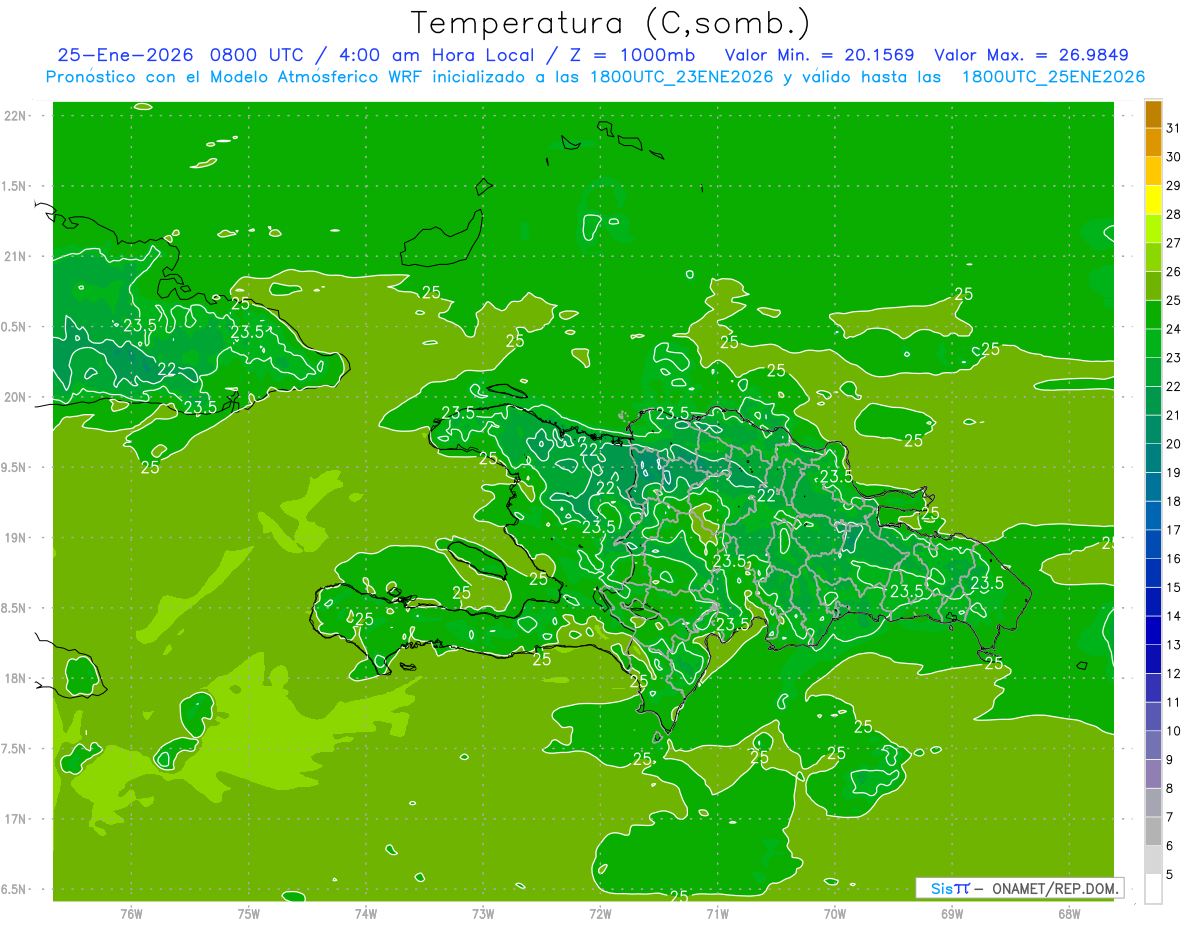Click the "69W" longitude axis label
Viewport: 1200px width, 927px height.
pyautogui.click(x=952, y=913)
